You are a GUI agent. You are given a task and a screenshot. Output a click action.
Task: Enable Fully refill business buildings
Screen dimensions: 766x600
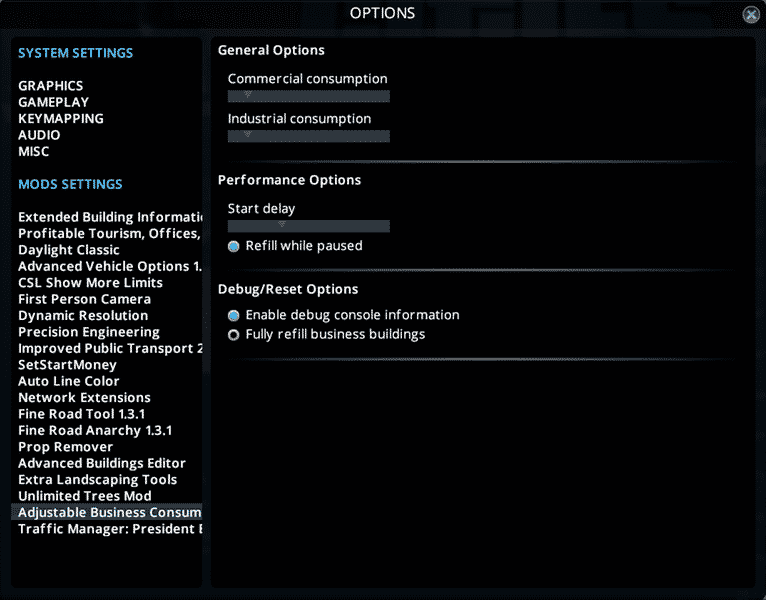click(x=234, y=335)
